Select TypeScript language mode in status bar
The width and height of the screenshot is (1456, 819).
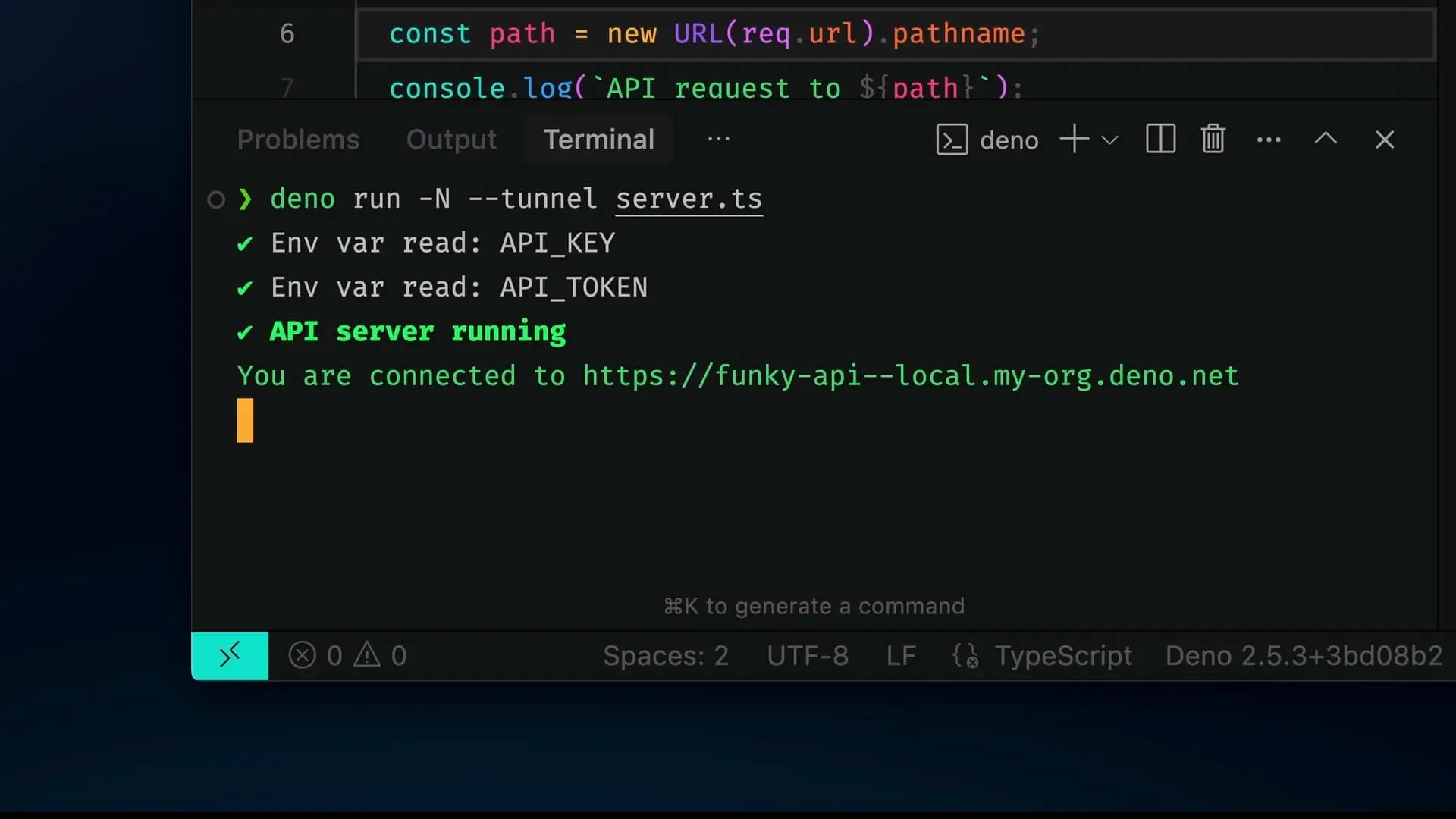[x=1062, y=655]
